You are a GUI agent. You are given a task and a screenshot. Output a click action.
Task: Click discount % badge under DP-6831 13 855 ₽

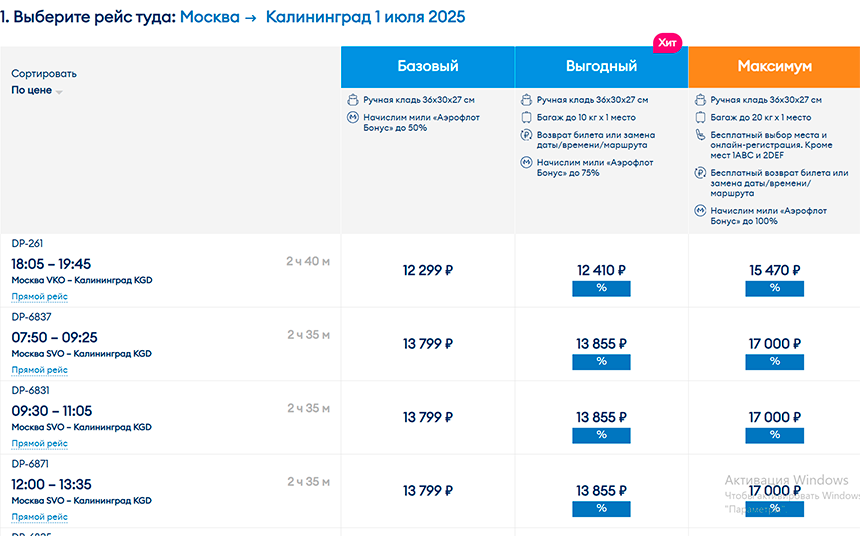[x=601, y=436]
